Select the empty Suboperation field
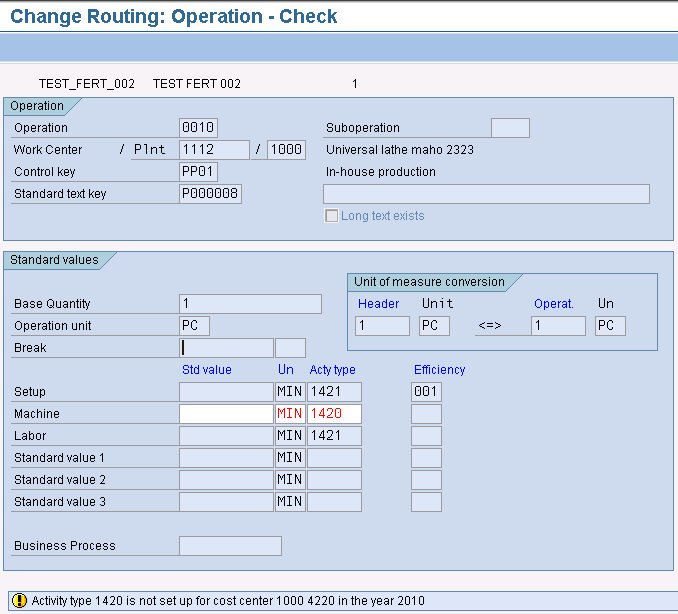 pos(510,128)
